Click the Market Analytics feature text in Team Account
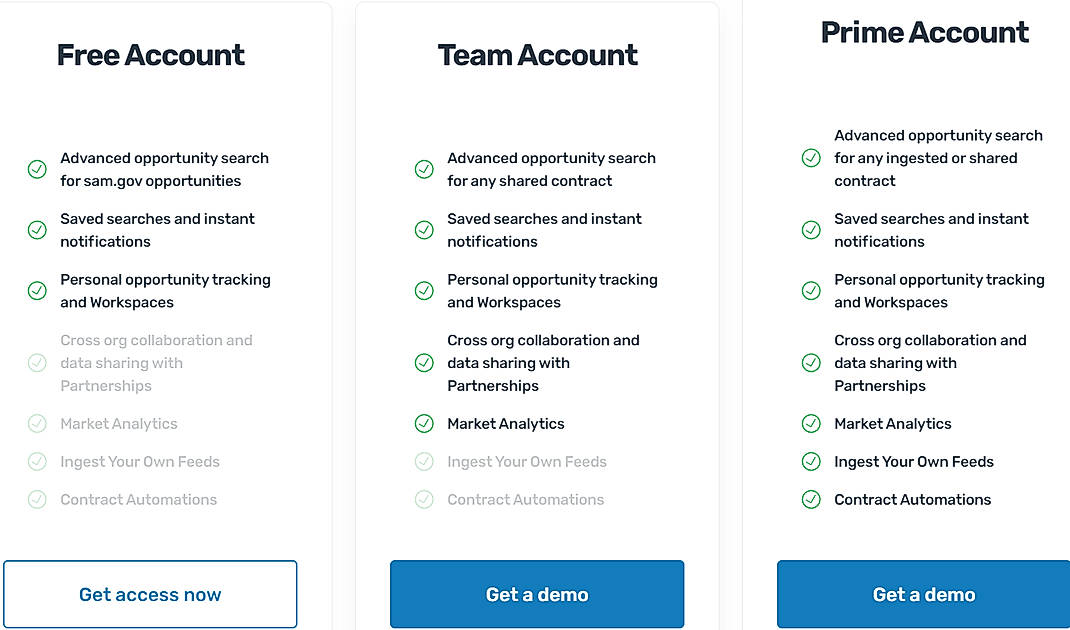Image resolution: width=1070 pixels, height=630 pixels. (x=506, y=423)
